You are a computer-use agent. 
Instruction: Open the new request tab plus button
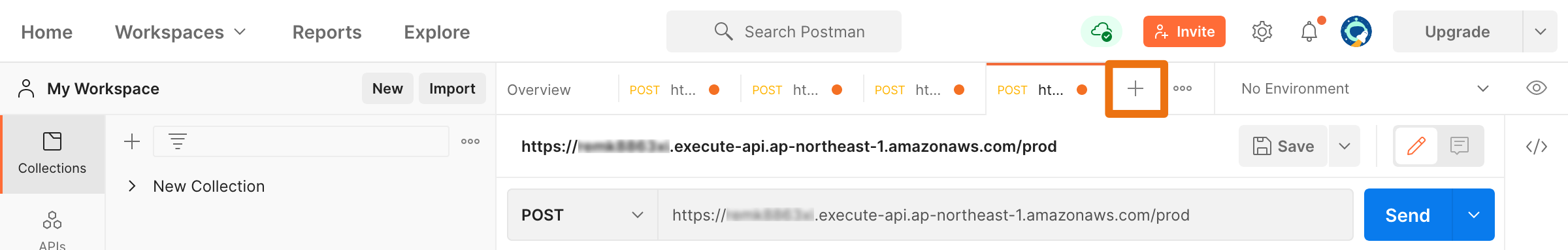click(1135, 89)
